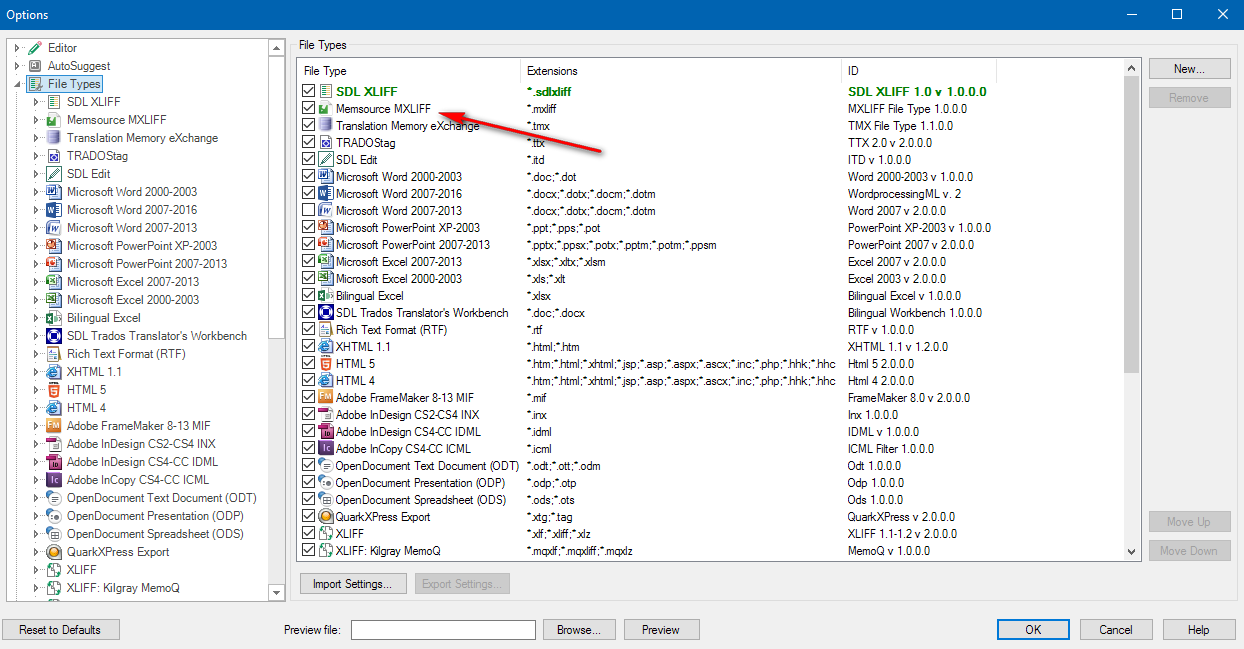This screenshot has height=649, width=1244.
Task: Click the SDL XLIFF icon in the File Type list
Action: [x=325, y=91]
